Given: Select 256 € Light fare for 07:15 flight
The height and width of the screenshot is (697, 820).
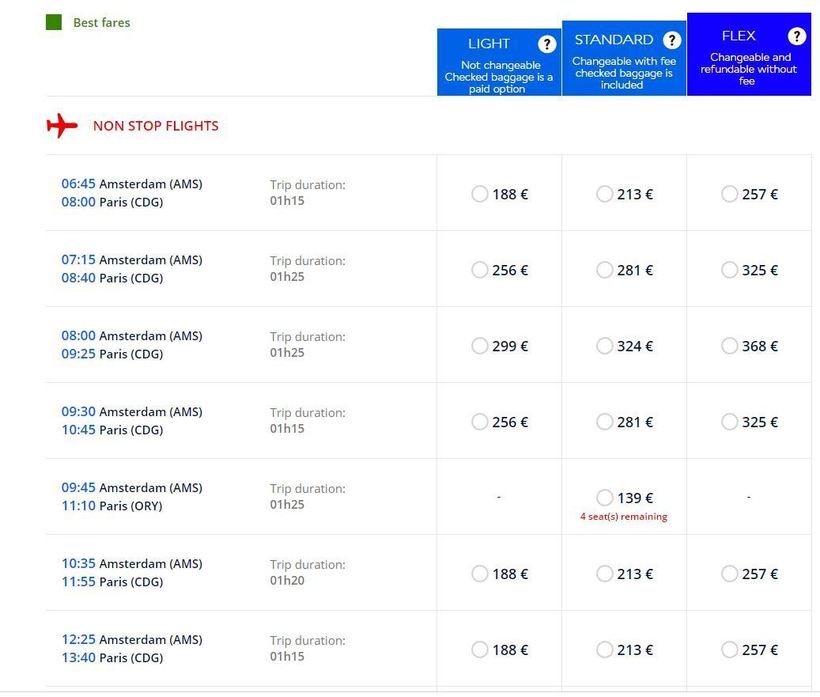Looking at the screenshot, I should [x=480, y=270].
